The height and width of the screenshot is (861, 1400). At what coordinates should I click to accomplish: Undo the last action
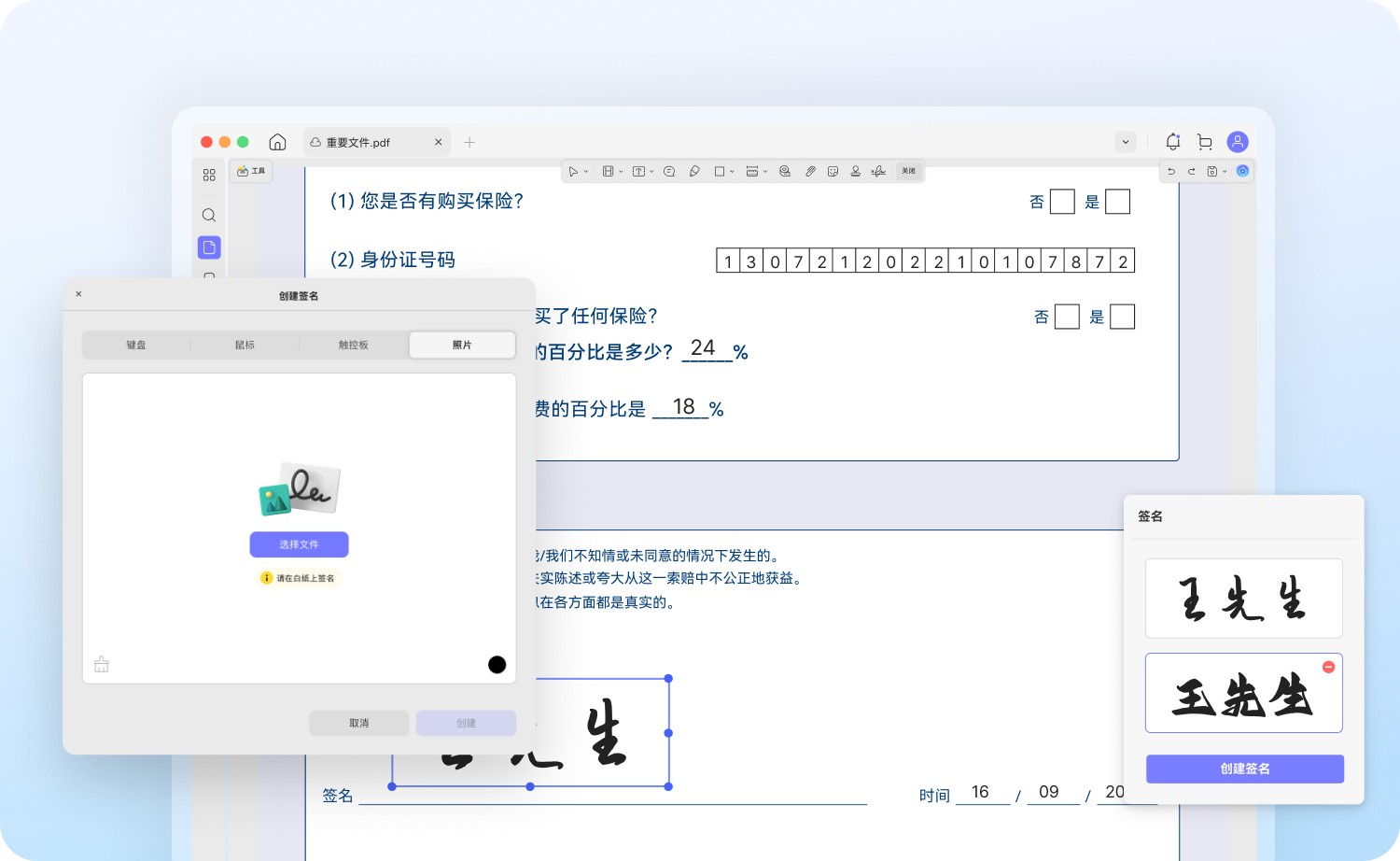click(x=1171, y=171)
